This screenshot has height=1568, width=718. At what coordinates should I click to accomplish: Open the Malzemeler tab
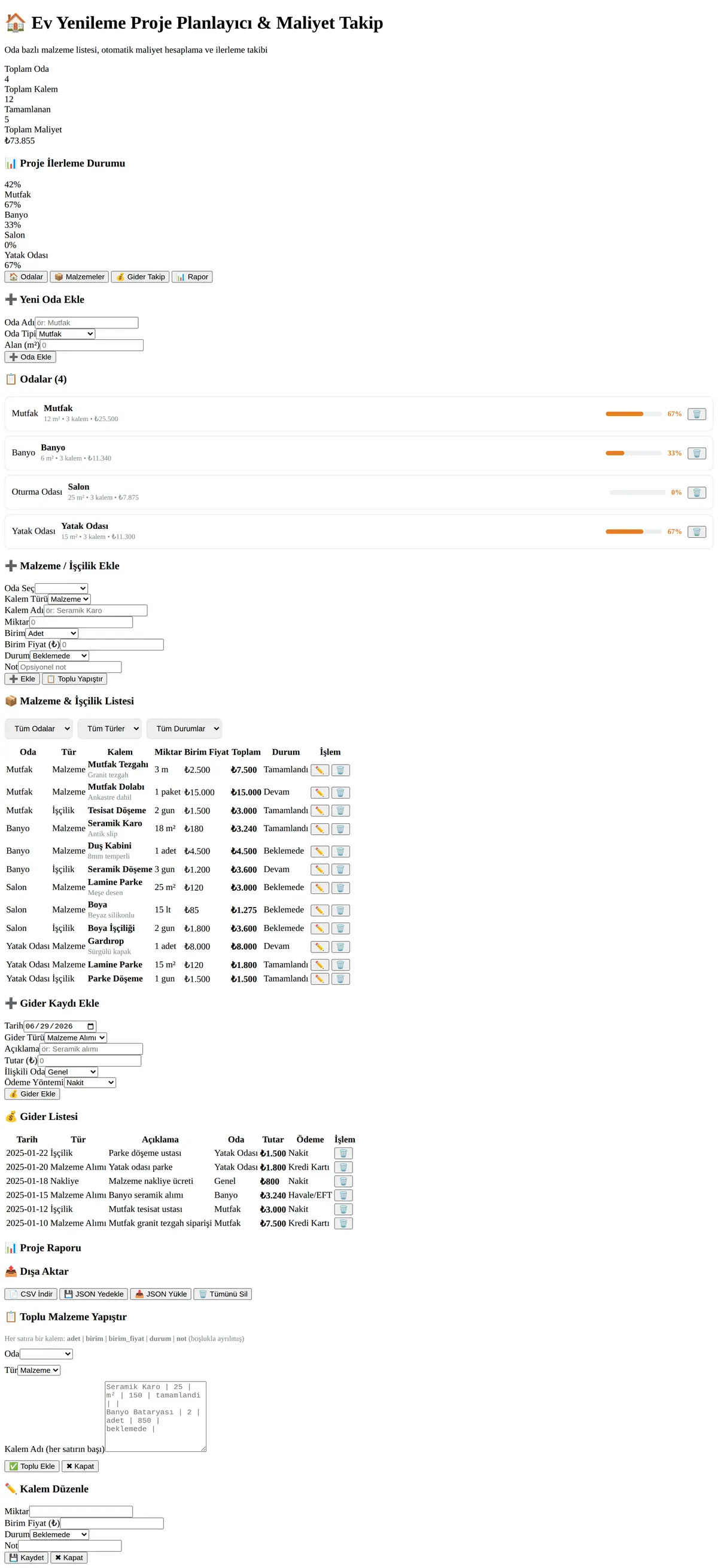click(x=79, y=277)
